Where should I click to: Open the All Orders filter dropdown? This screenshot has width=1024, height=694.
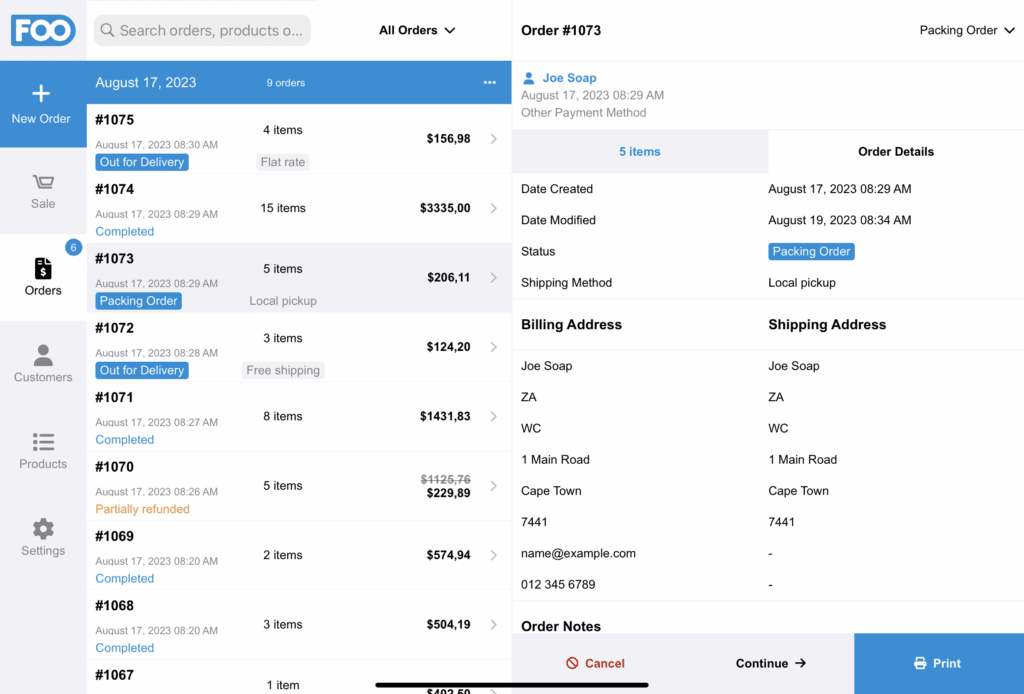click(x=416, y=30)
